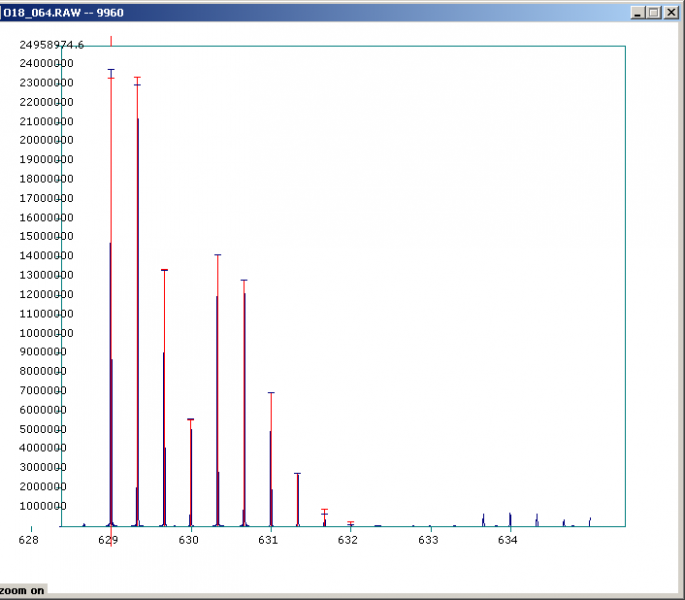Maximize the spectrum window
685x600 pixels.
click(654, 12)
